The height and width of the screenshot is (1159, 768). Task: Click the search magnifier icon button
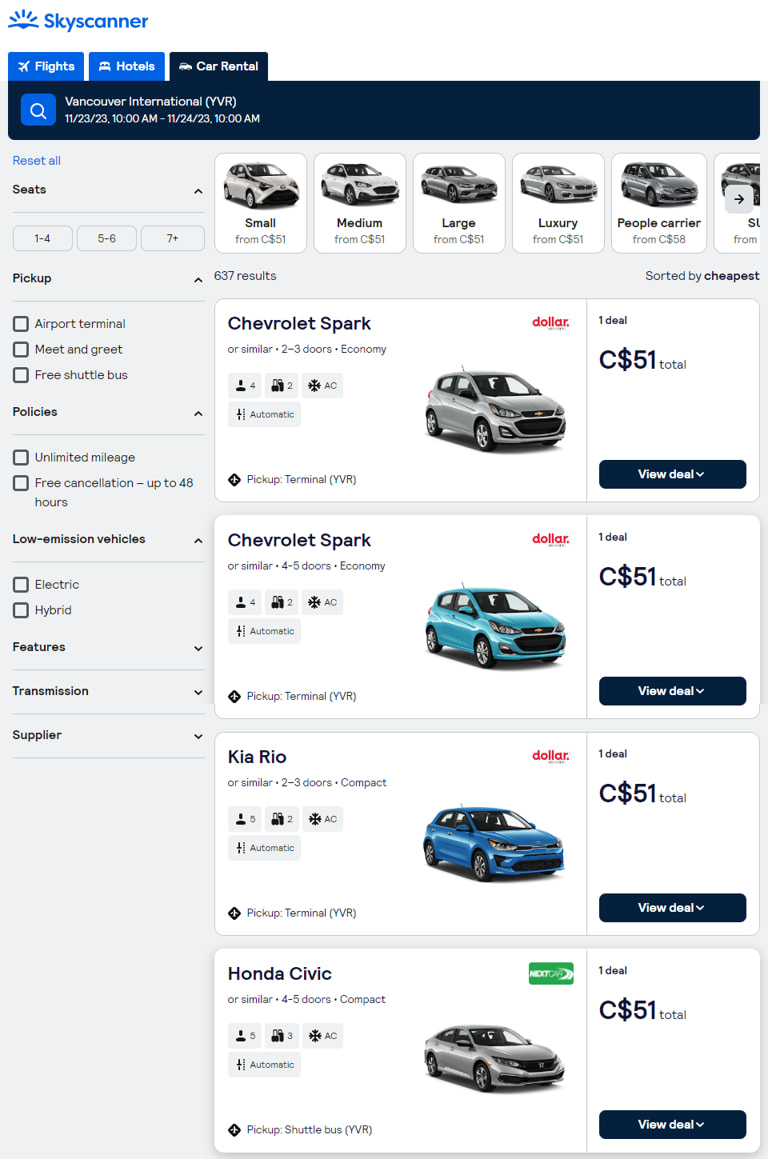(x=38, y=110)
